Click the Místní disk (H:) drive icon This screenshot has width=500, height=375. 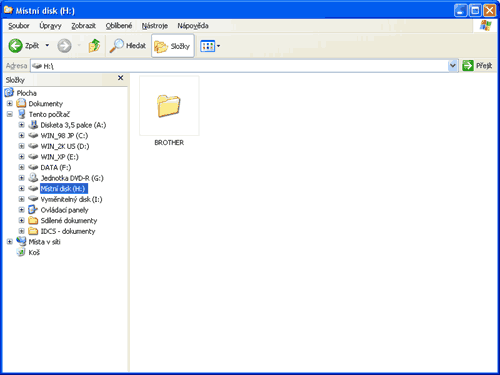tap(33, 188)
